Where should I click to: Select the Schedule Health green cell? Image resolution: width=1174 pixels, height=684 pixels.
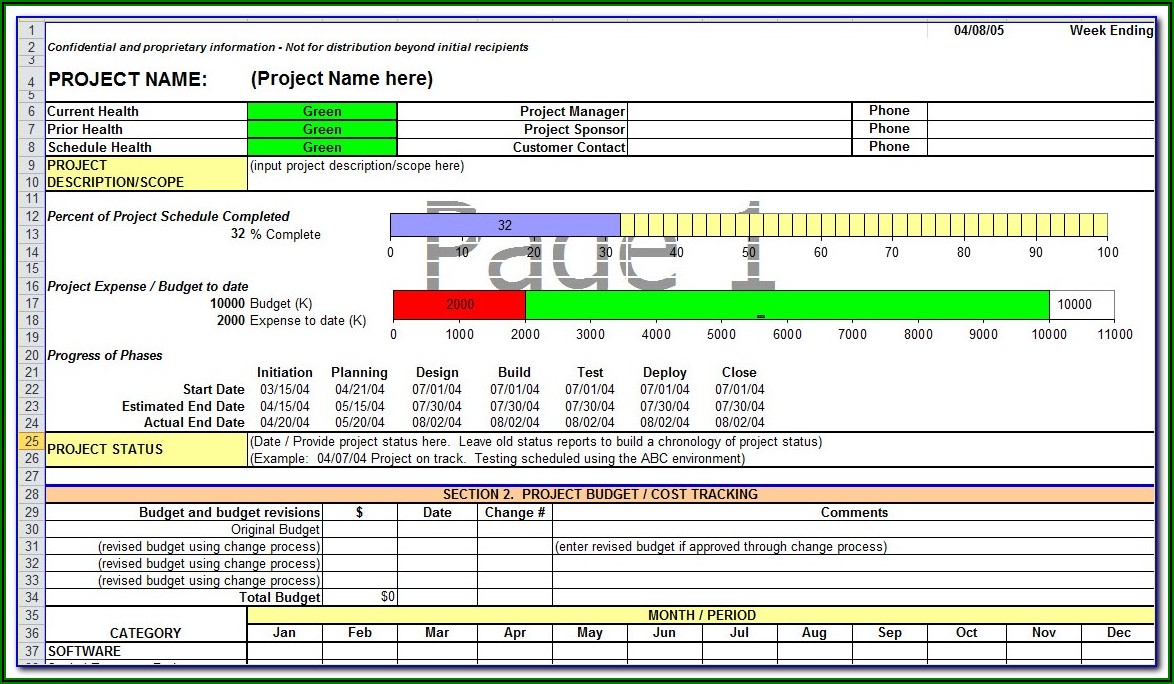pos(322,147)
